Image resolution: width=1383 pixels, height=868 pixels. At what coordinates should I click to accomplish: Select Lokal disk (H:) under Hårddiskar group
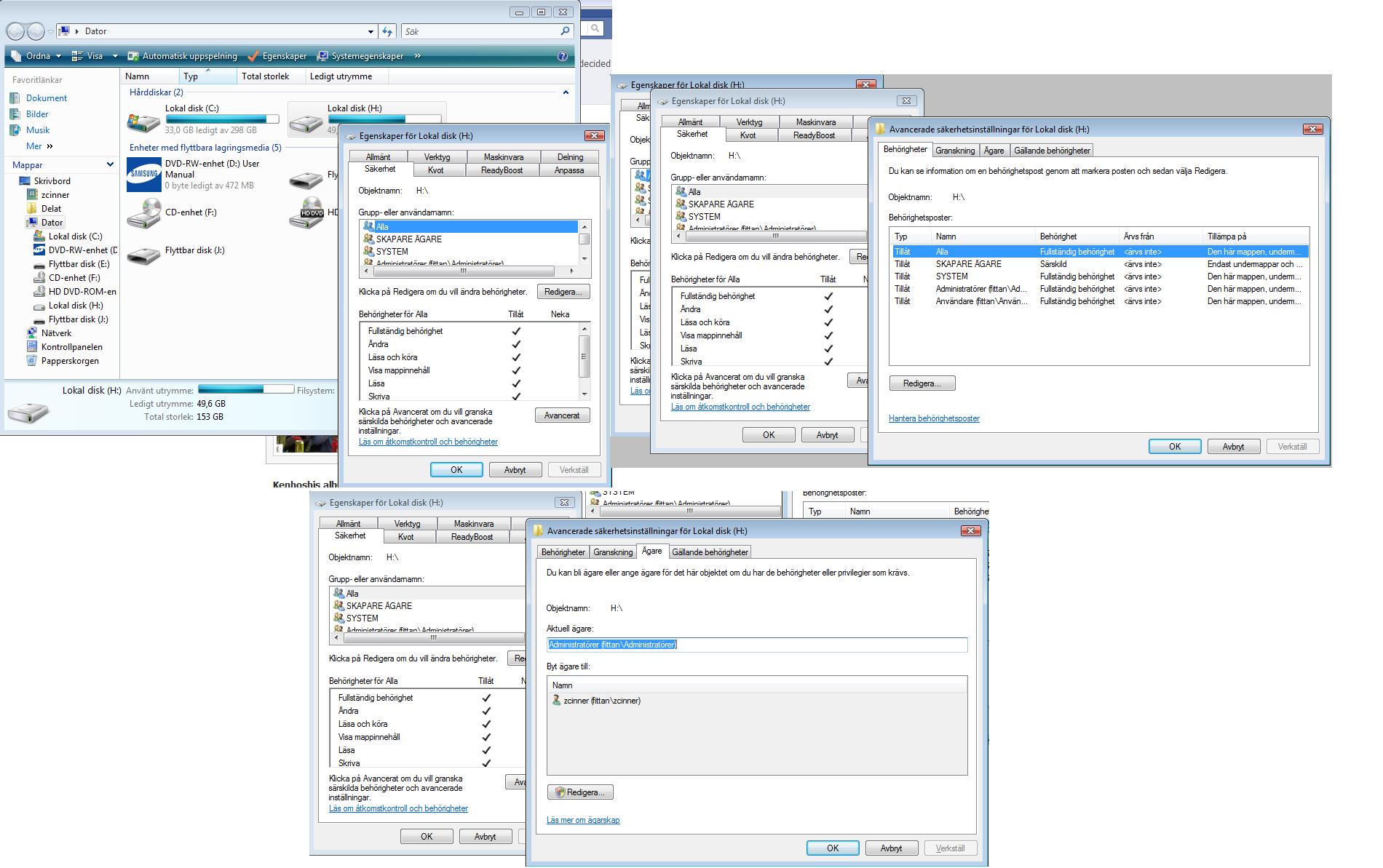[366, 119]
